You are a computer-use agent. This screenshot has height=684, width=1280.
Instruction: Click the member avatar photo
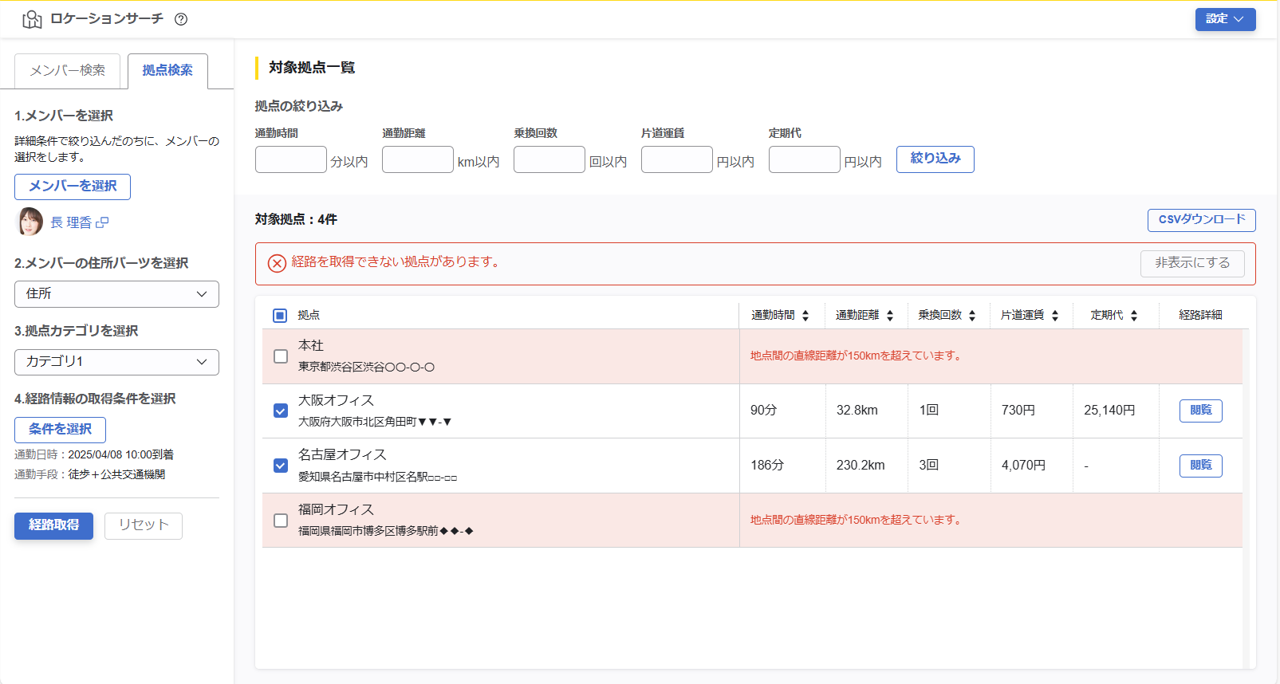[30, 222]
